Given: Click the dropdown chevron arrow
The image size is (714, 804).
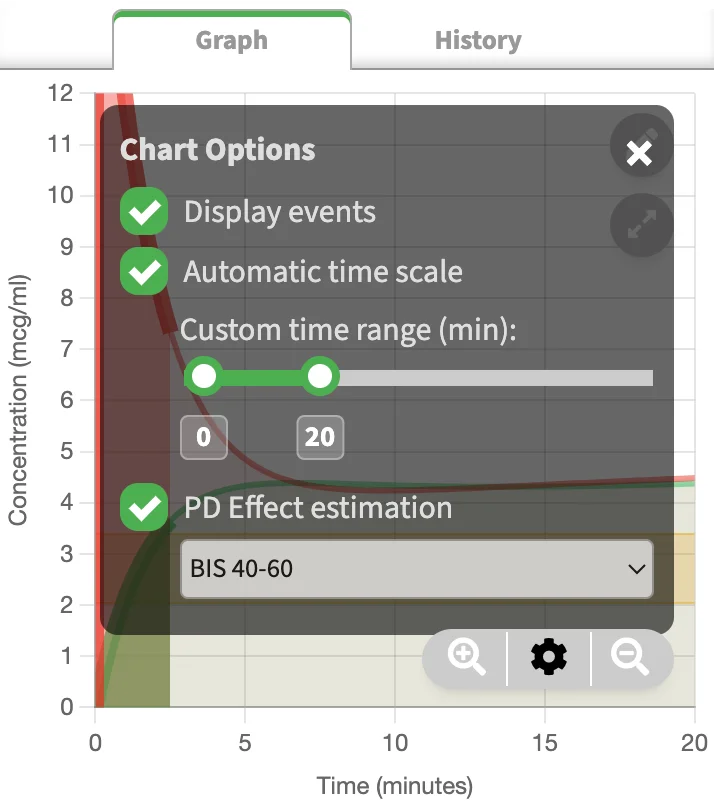Looking at the screenshot, I should click(637, 569).
